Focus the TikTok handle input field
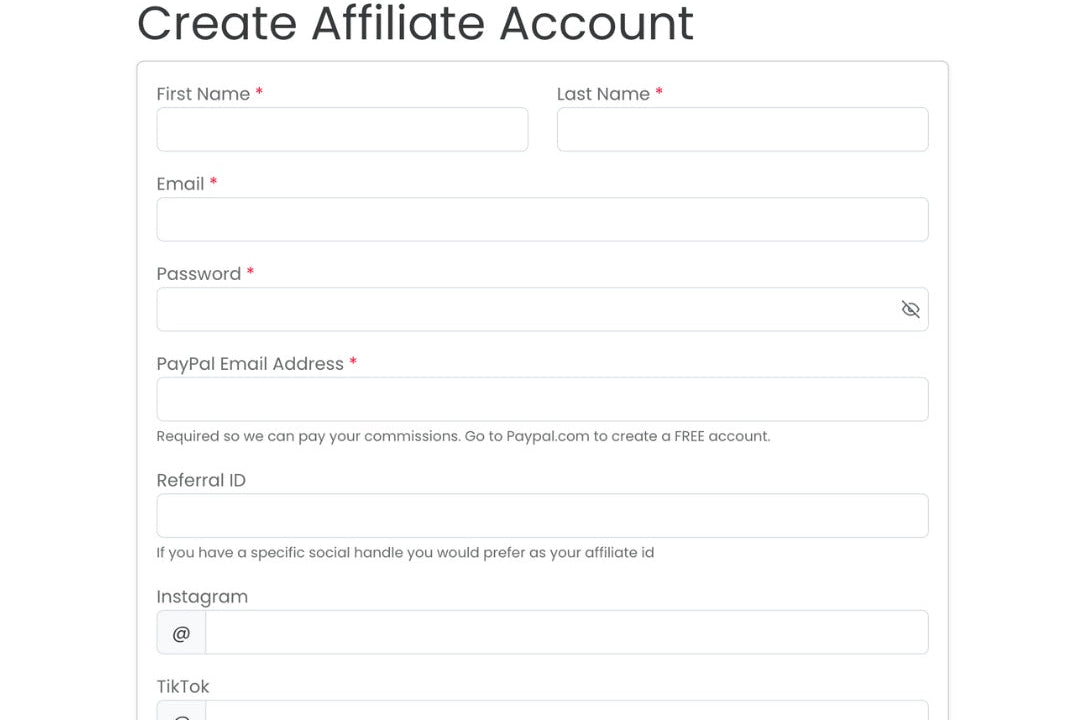This screenshot has width=1080, height=720. 566,712
